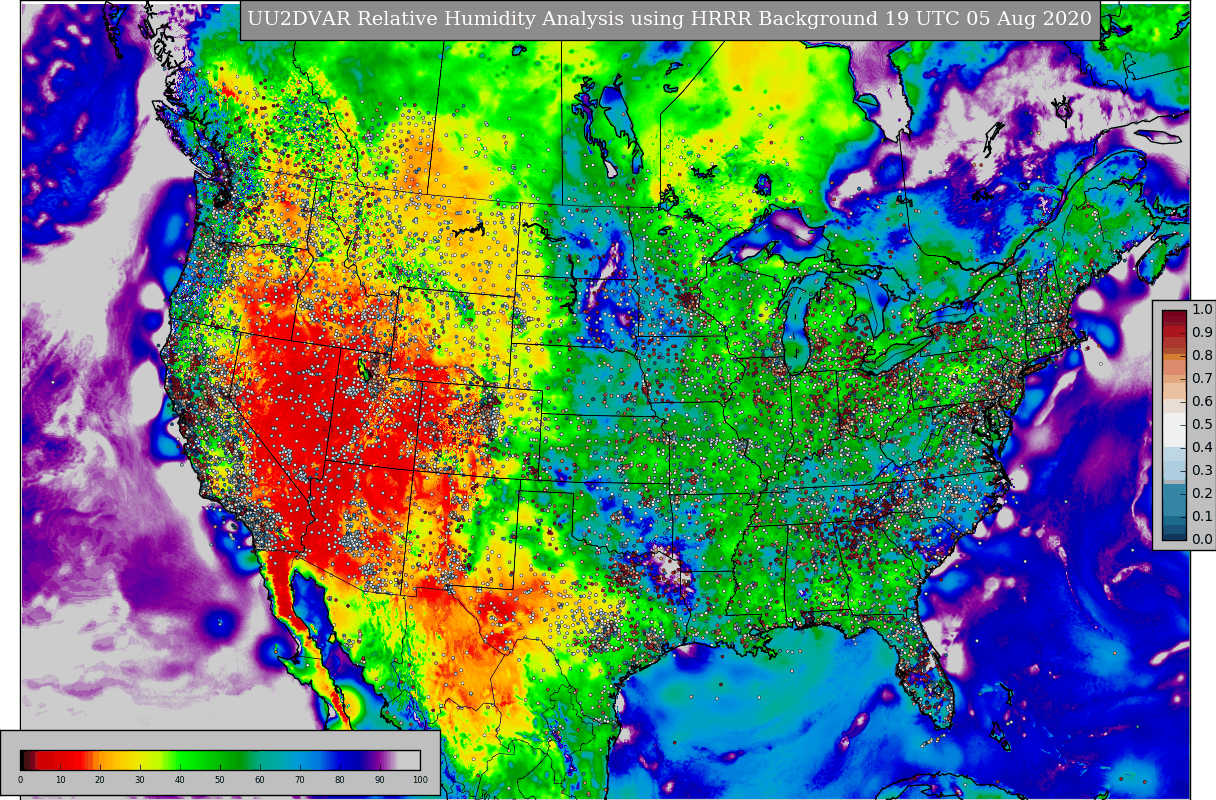Click the '0.8' label on the right colorbar
This screenshot has height=800, width=1216.
(x=1201, y=356)
